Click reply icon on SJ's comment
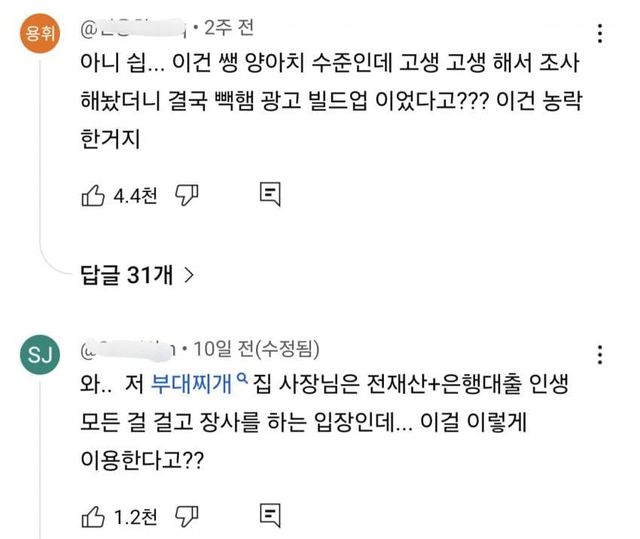This screenshot has width=640, height=539. pyautogui.click(x=269, y=515)
